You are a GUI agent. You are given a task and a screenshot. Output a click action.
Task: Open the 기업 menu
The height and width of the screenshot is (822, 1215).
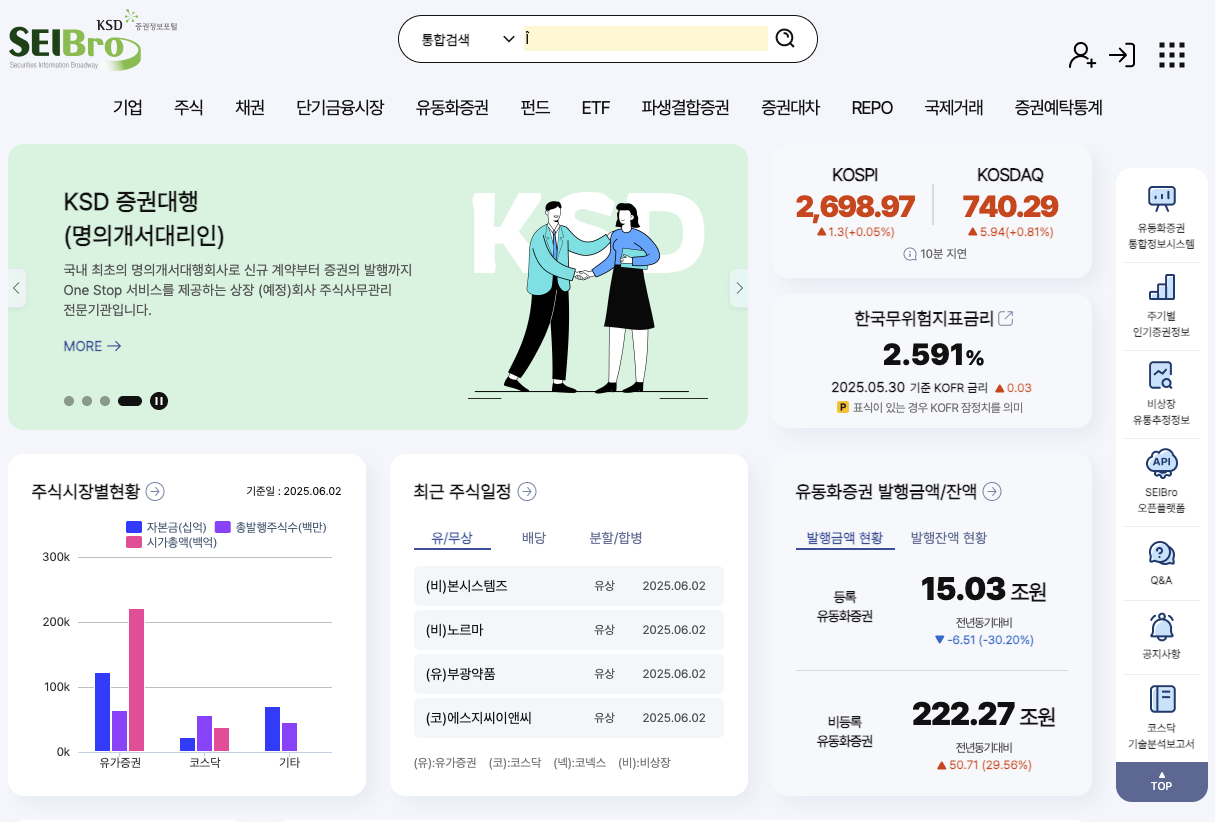pyautogui.click(x=128, y=107)
